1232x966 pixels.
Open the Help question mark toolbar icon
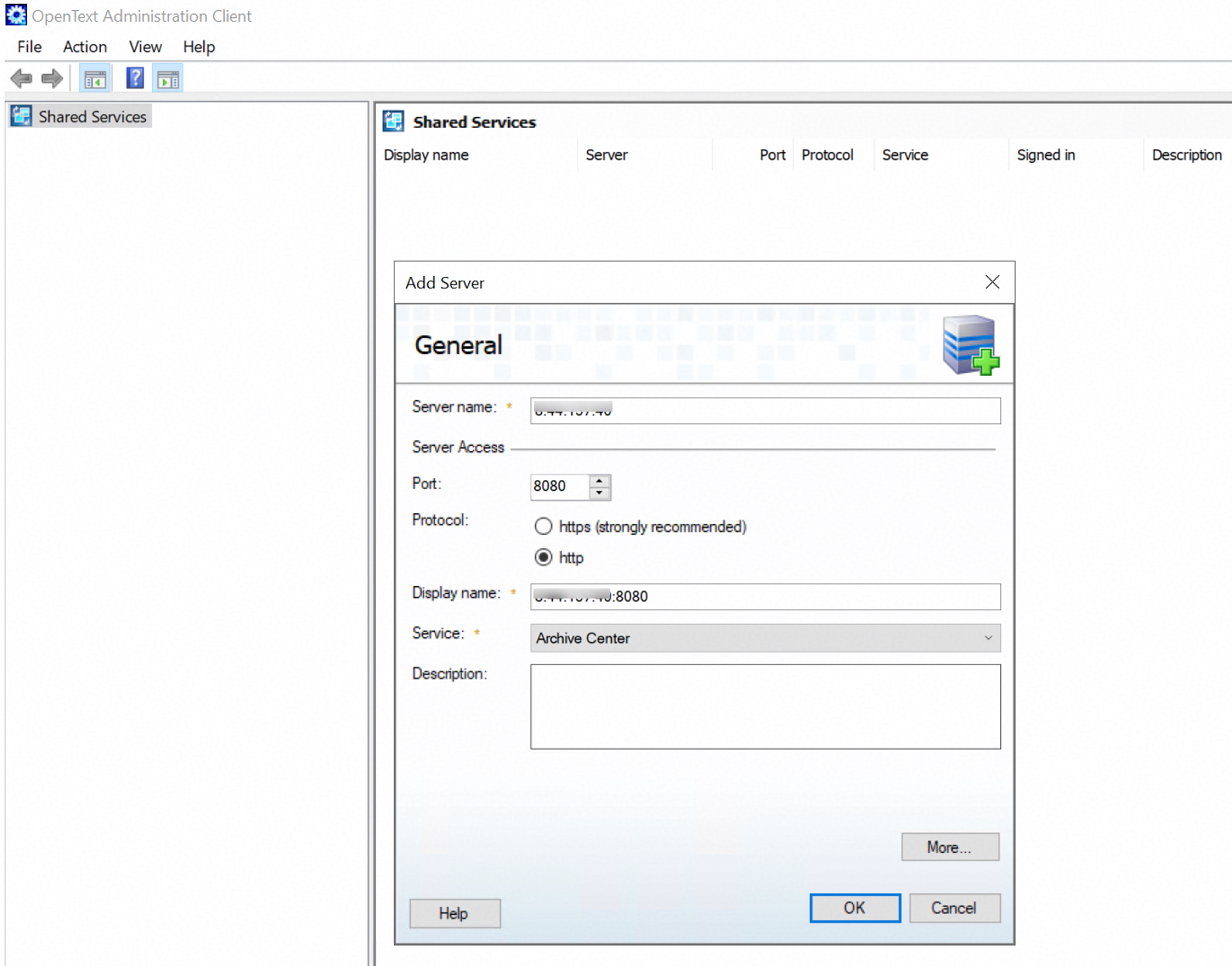[135, 78]
